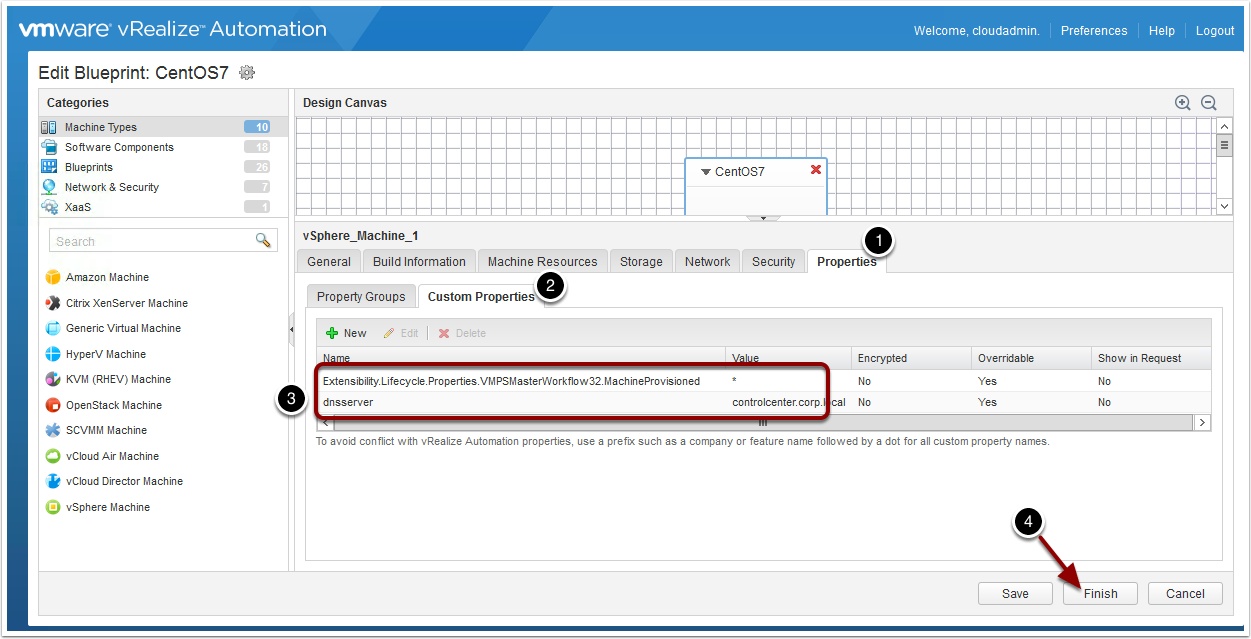Collapse the left categories panel handle
The image size is (1251, 639).
[x=292, y=328]
